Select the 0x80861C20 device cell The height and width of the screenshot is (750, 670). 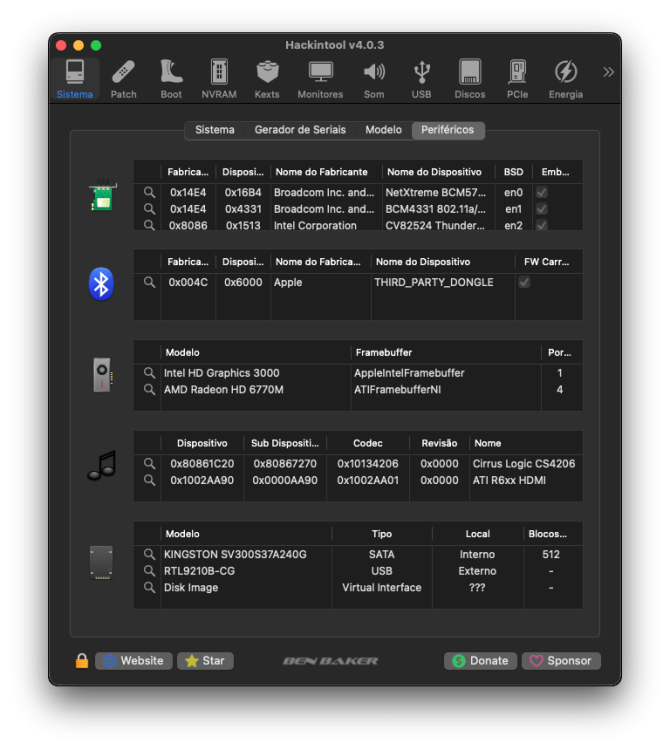202,463
